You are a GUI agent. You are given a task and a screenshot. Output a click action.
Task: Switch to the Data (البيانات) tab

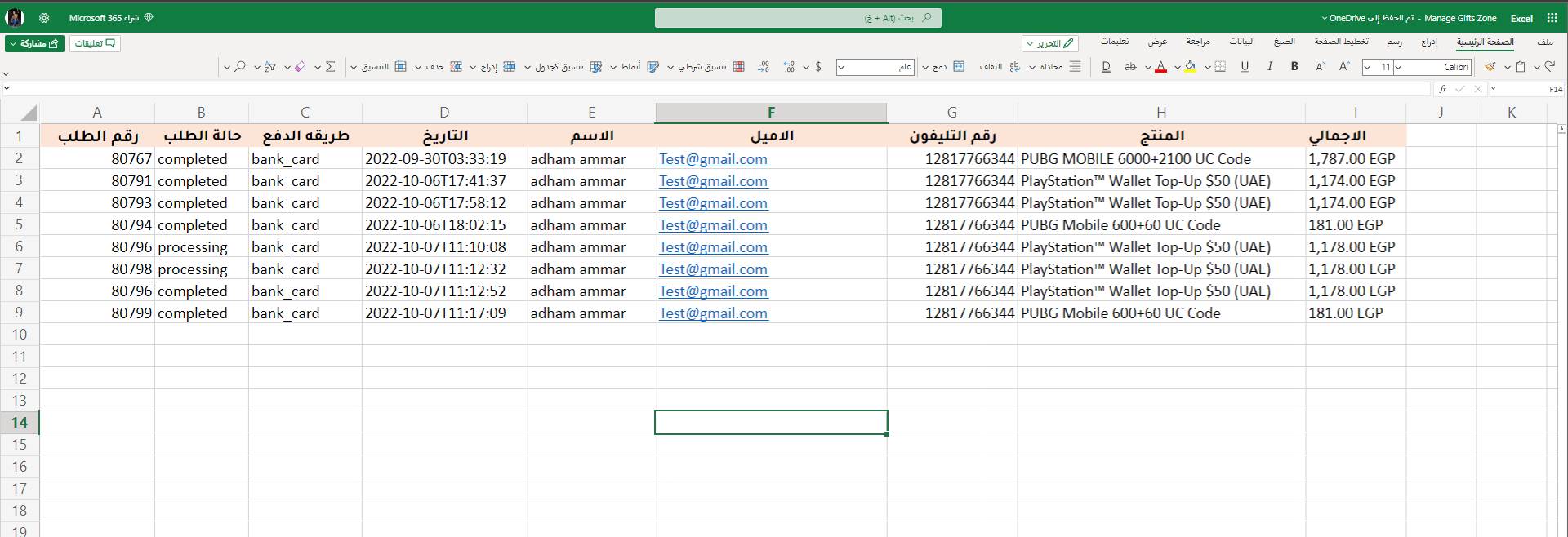tap(1242, 42)
